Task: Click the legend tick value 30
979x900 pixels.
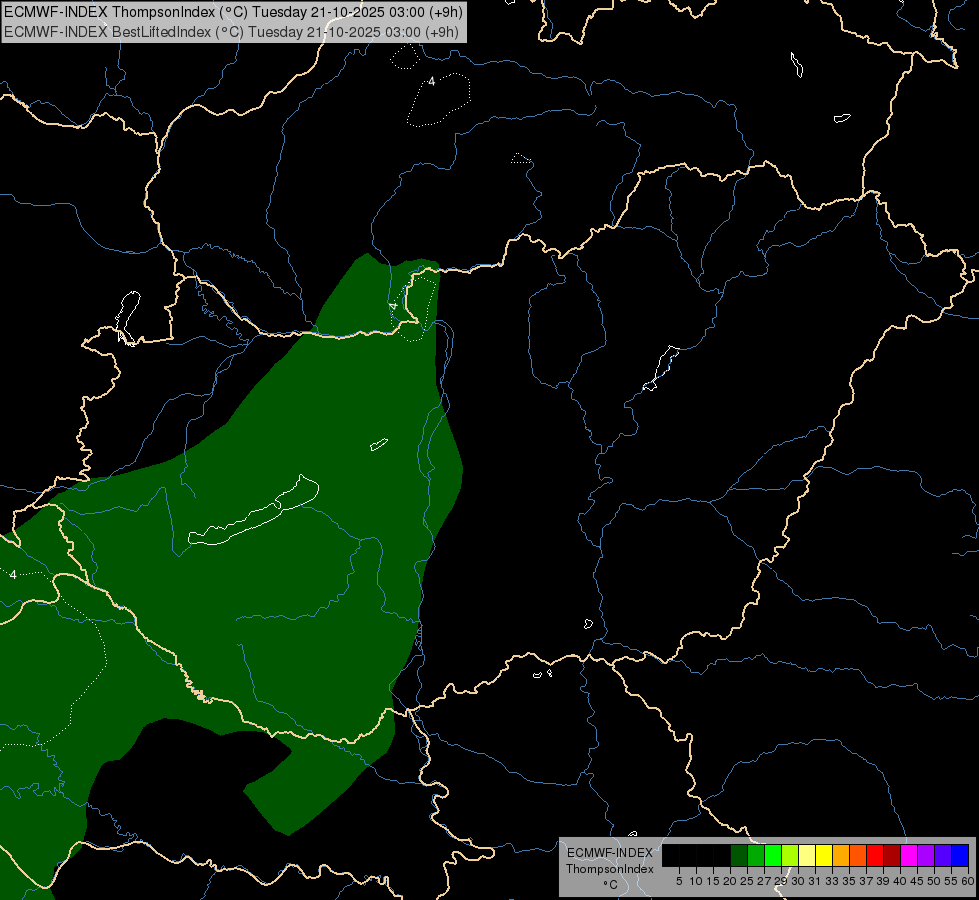Action: (798, 881)
